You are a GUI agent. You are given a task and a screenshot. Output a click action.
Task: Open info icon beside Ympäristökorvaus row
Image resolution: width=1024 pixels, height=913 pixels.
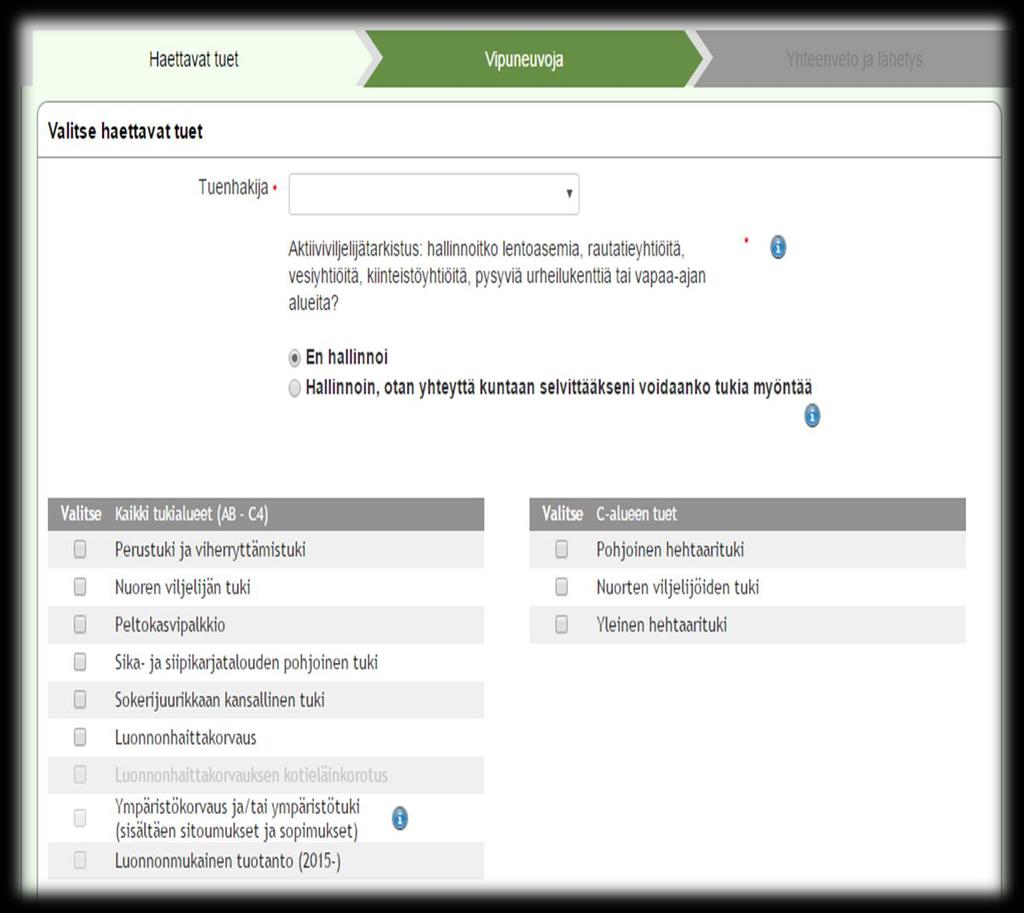point(400,818)
